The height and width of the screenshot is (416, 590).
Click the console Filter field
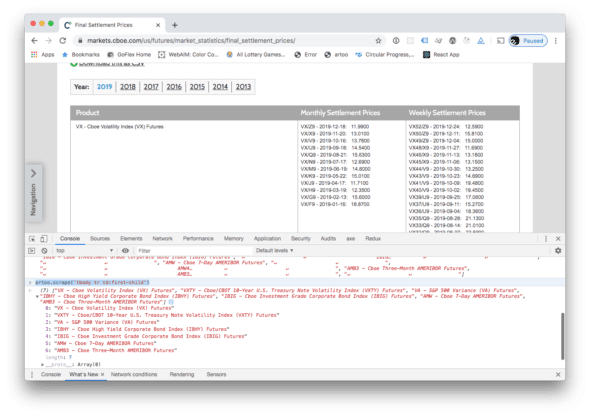click(193, 251)
